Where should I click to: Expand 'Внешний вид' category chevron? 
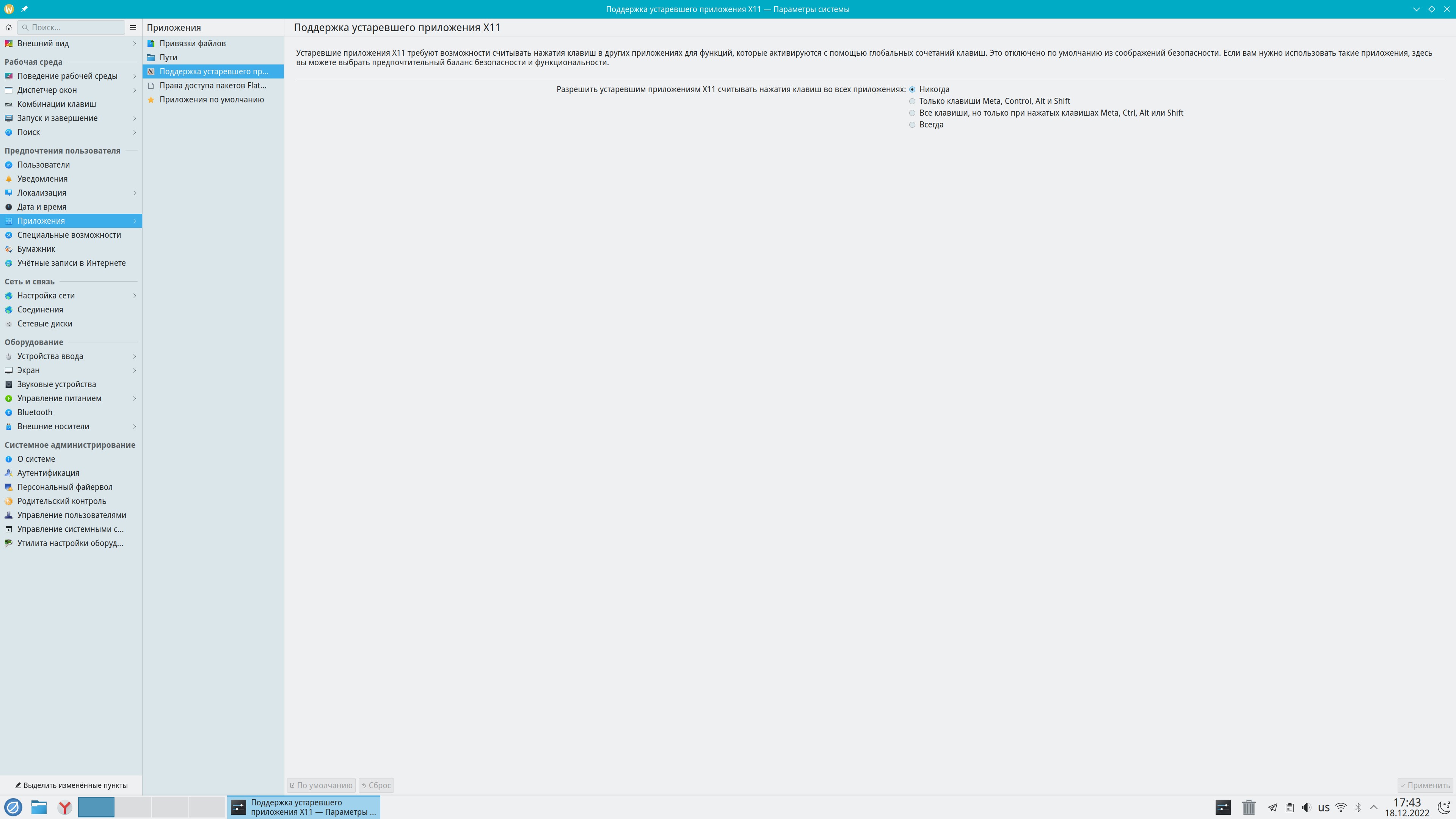click(135, 44)
